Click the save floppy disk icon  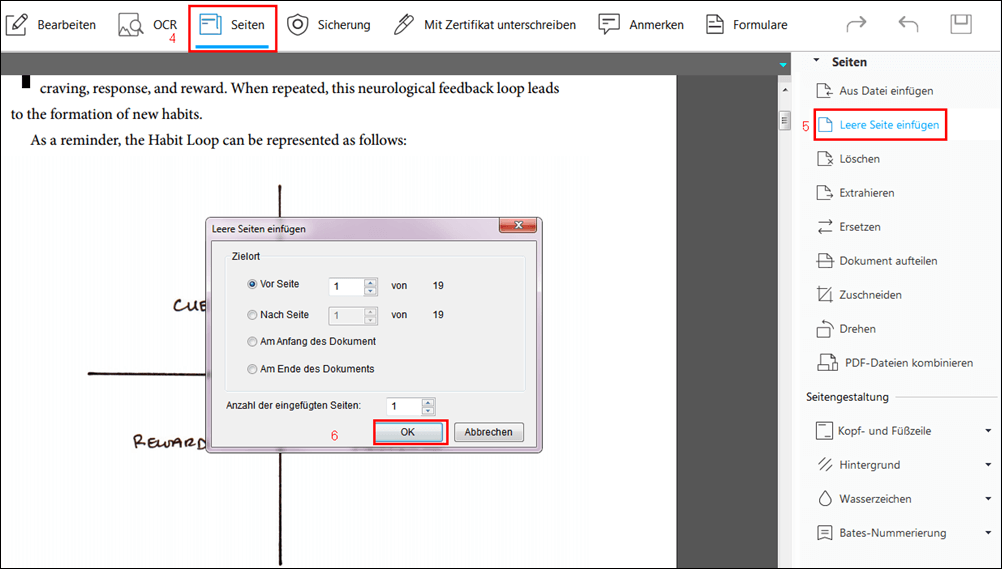[961, 25]
